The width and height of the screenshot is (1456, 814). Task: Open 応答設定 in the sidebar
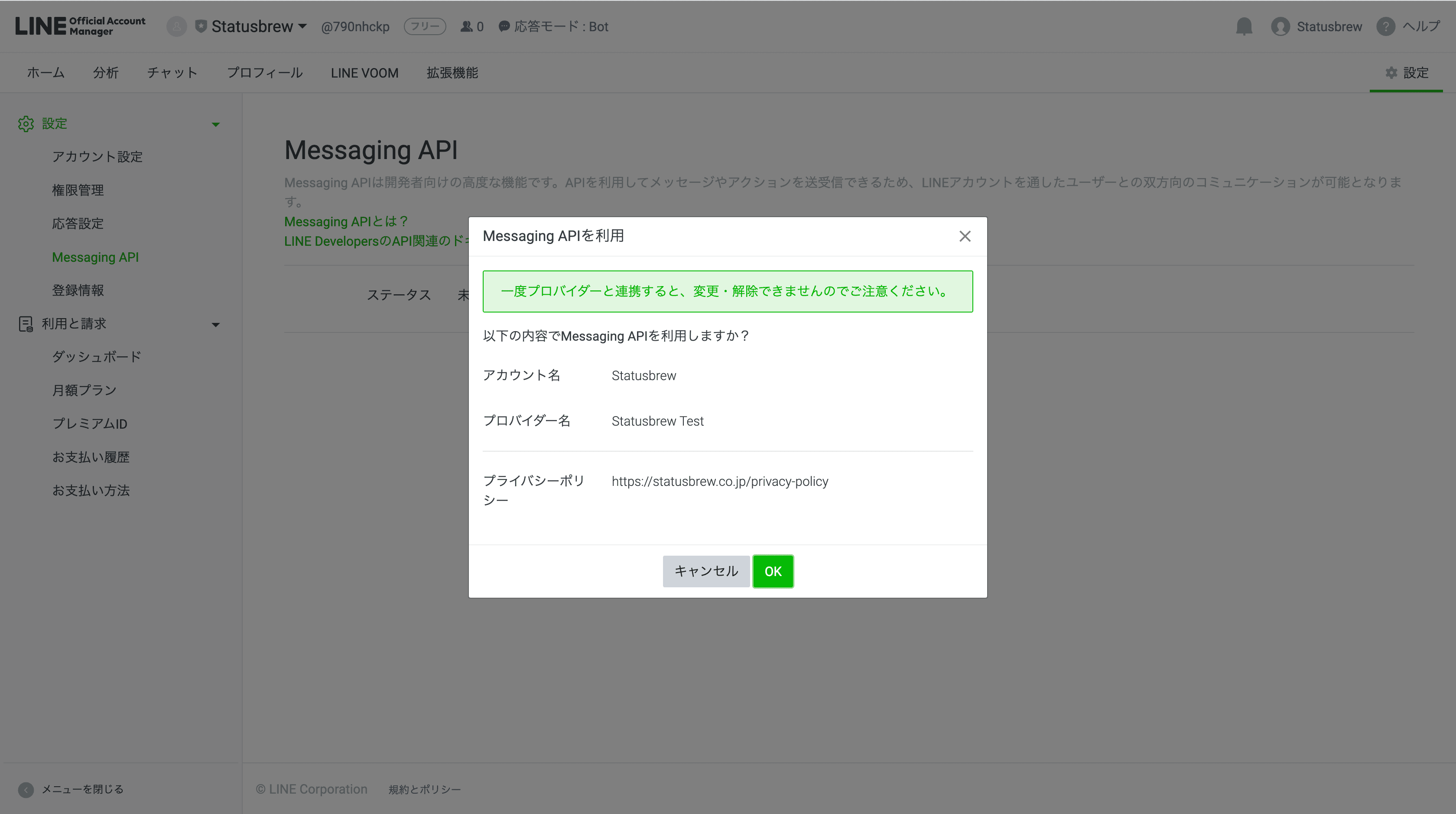(78, 223)
